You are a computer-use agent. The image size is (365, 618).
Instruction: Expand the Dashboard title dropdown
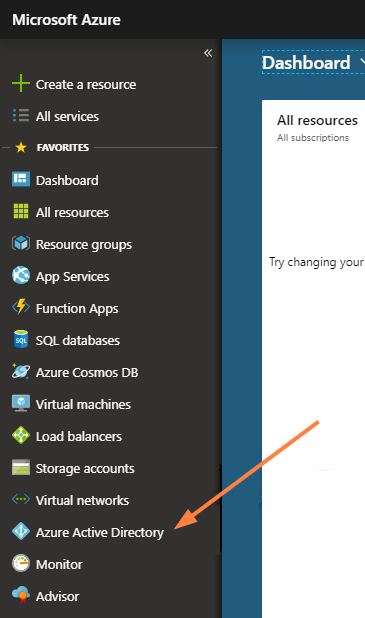click(362, 62)
